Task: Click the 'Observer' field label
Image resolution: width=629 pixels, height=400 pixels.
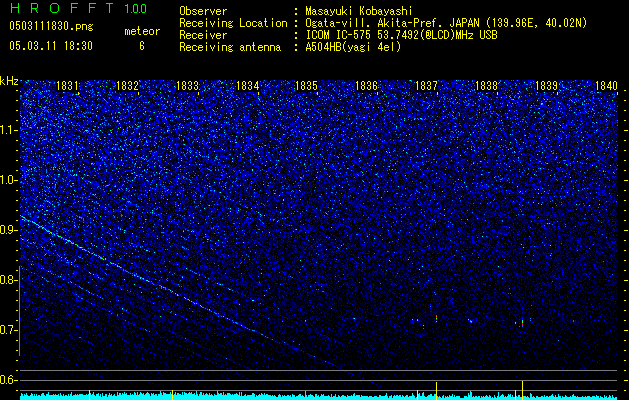Action: (203, 11)
